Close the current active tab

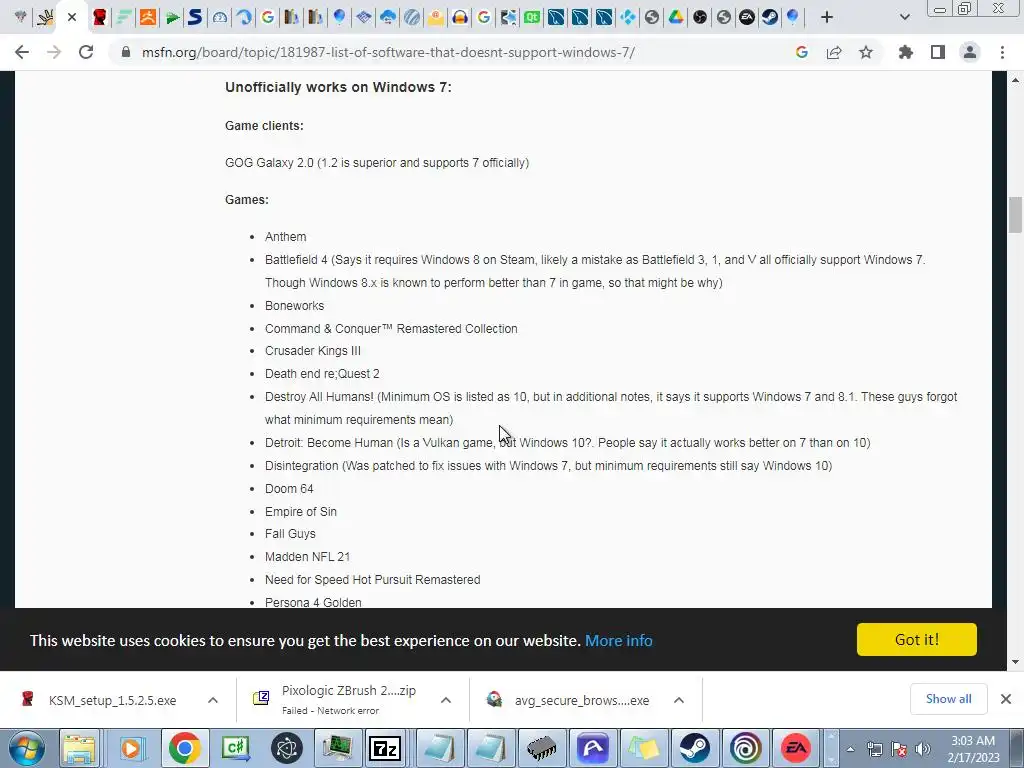click(72, 17)
